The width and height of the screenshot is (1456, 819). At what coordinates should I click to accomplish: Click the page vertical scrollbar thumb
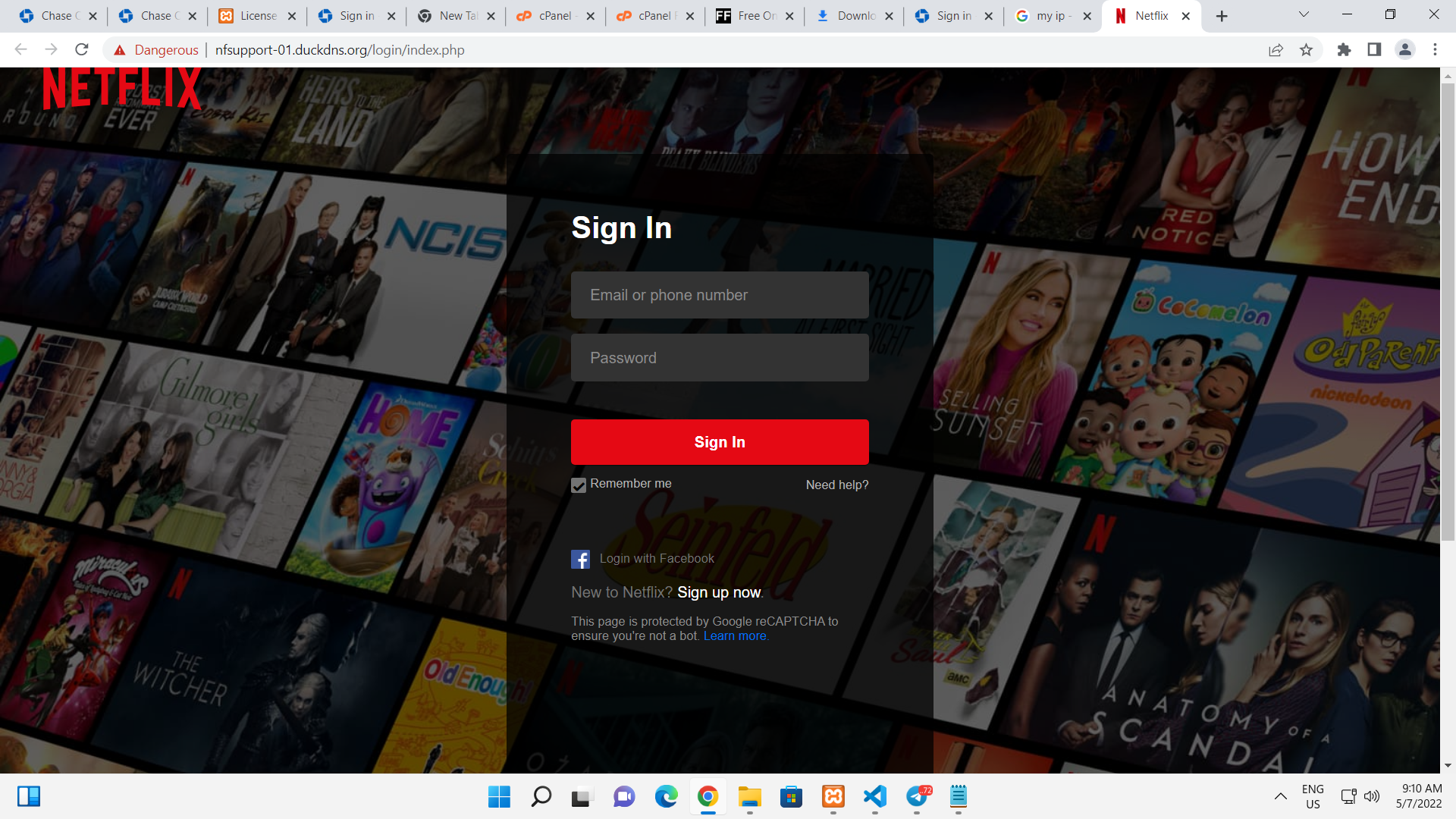click(1448, 311)
